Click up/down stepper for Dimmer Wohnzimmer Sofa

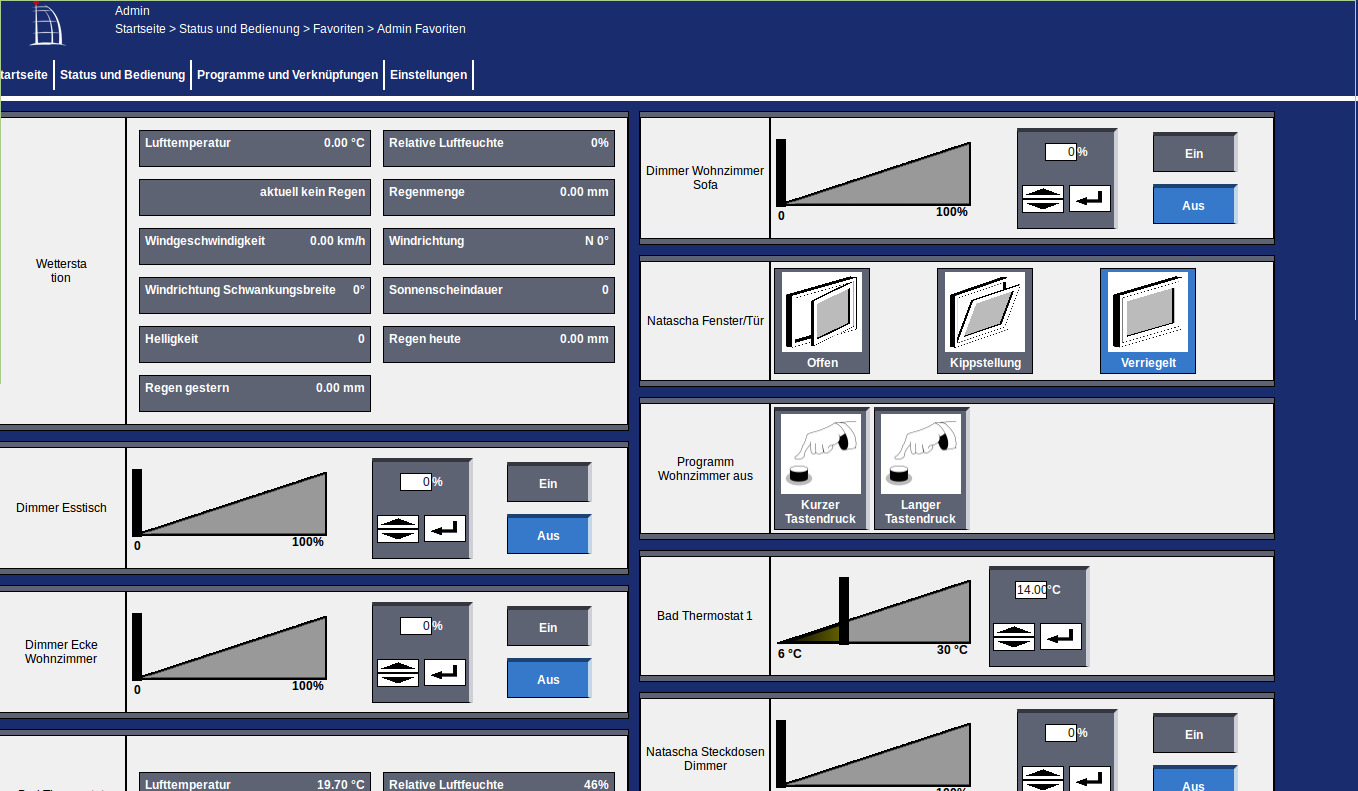1043,198
